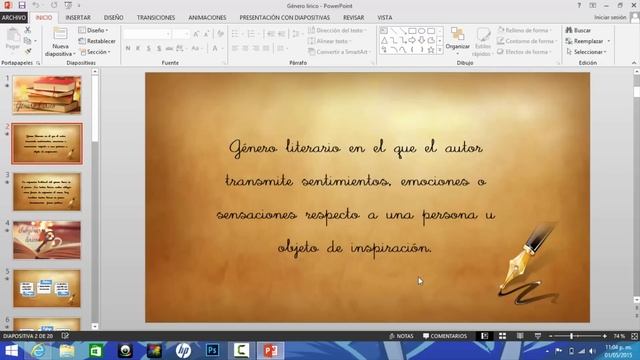Open the ARCHIVO tab
Image resolution: width=640 pixels, height=360 pixels.
(x=14, y=18)
